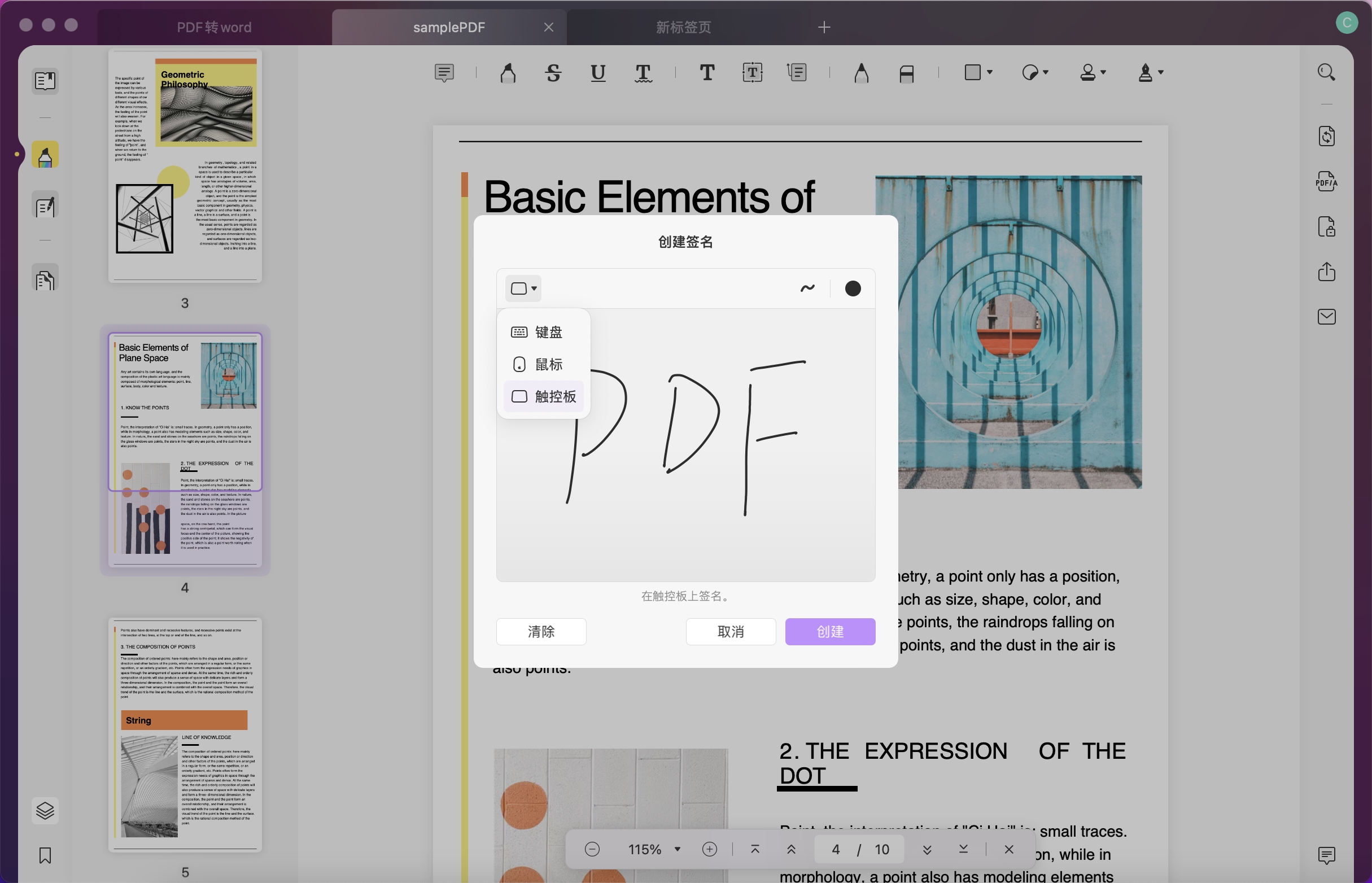1372x883 pixels.
Task: Open the convert PDF icon in the right sidebar
Action: click(1327, 136)
